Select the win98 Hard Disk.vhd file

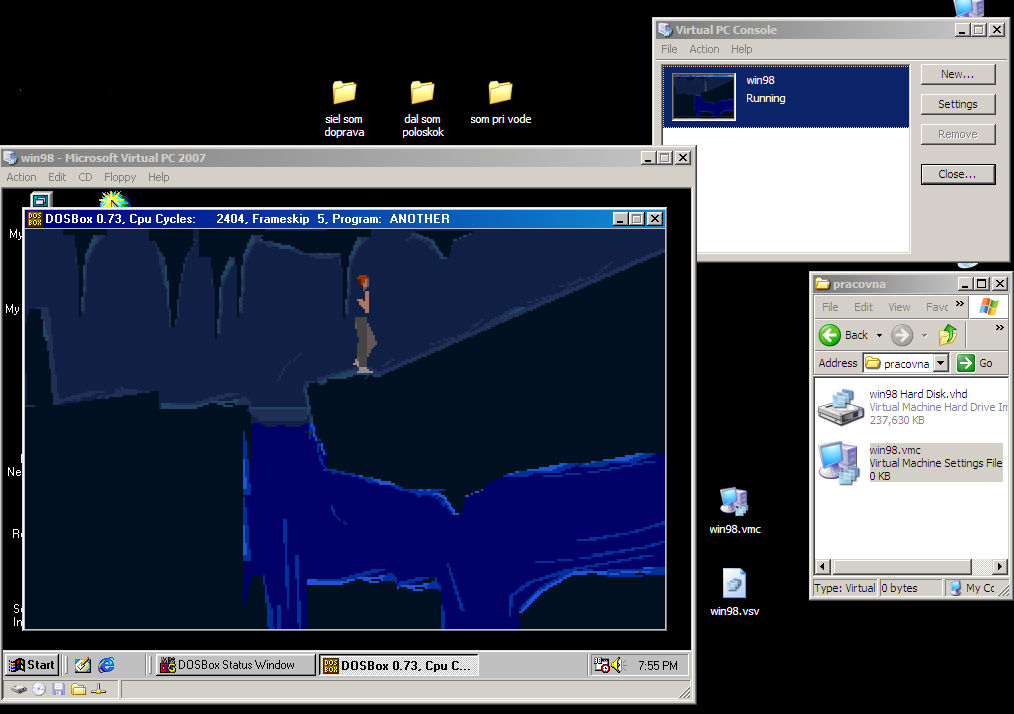840,404
